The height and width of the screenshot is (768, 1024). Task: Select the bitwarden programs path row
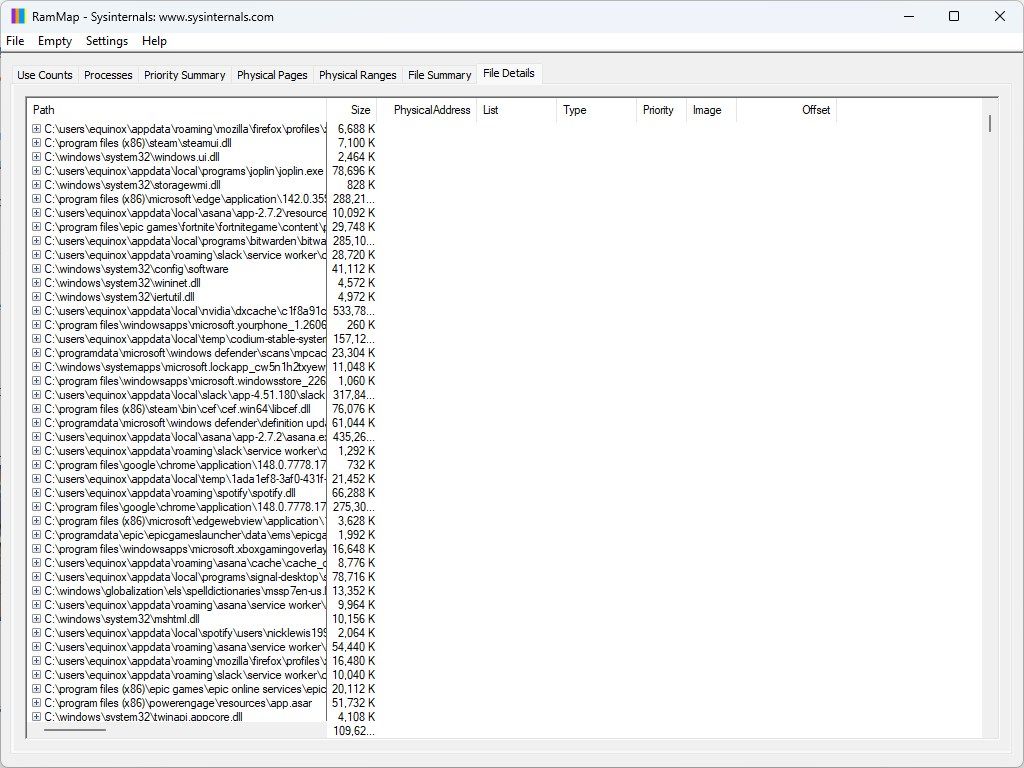tap(185, 241)
